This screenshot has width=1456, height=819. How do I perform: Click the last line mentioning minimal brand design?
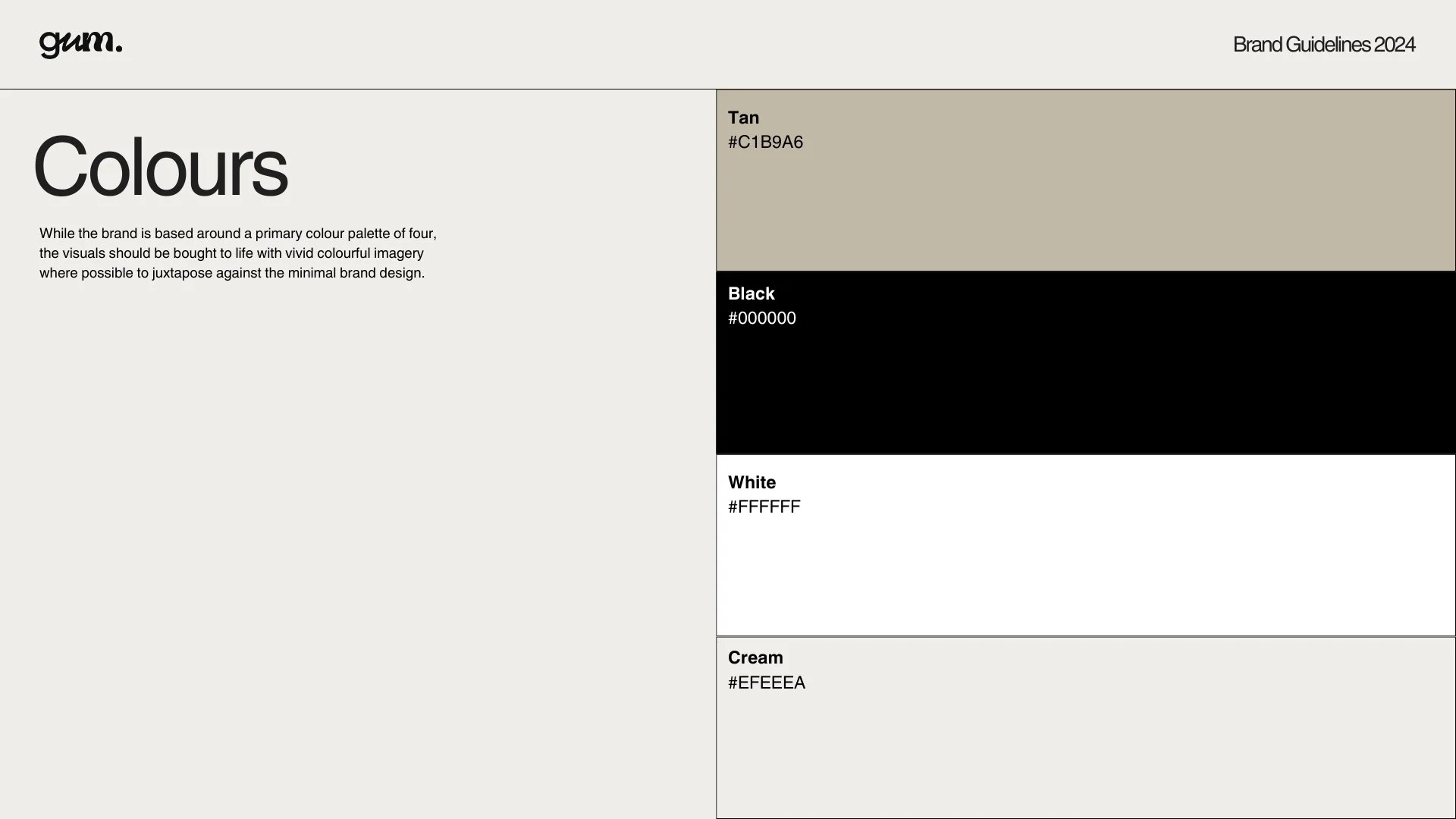[x=232, y=273]
